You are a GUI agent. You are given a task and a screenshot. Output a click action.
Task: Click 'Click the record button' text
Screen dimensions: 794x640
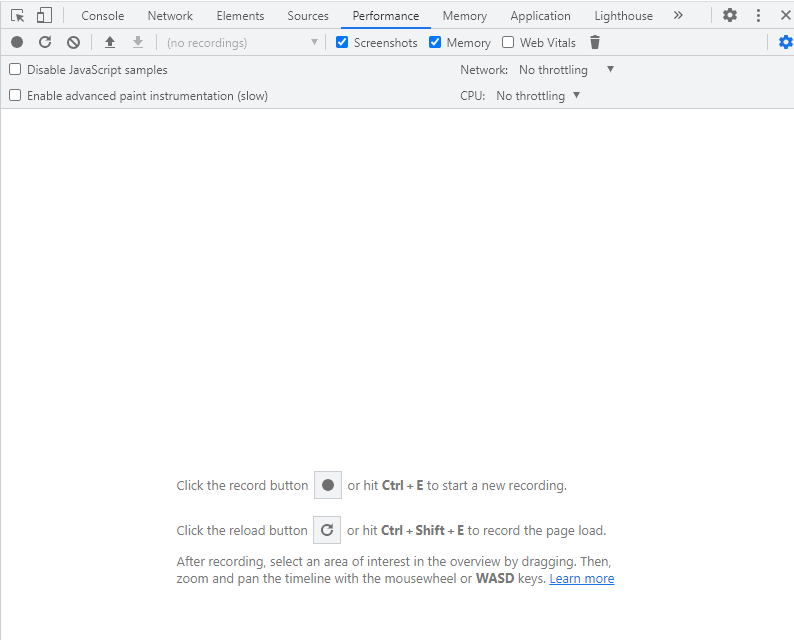pos(242,485)
